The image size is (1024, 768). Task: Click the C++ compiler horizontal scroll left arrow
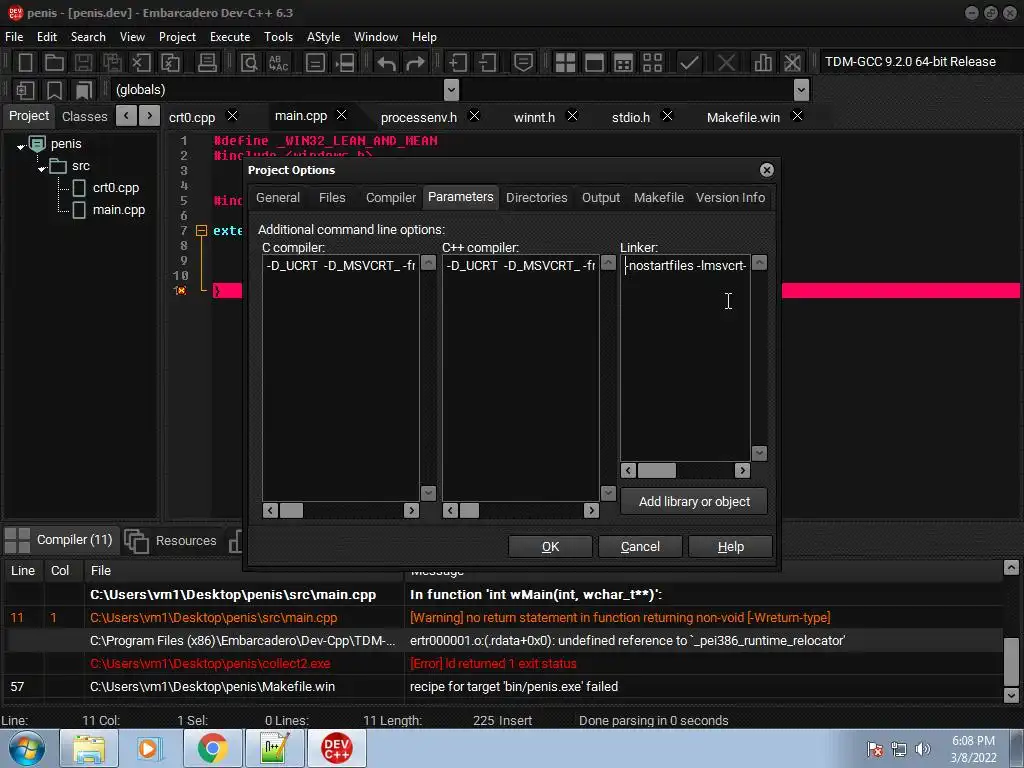(450, 511)
